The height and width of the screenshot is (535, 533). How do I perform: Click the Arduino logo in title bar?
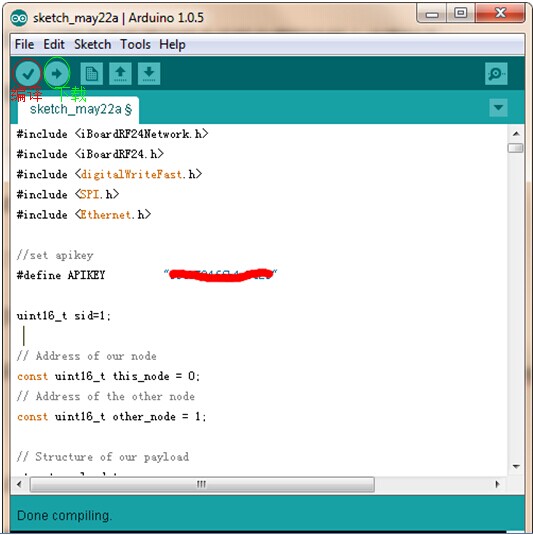18,18
